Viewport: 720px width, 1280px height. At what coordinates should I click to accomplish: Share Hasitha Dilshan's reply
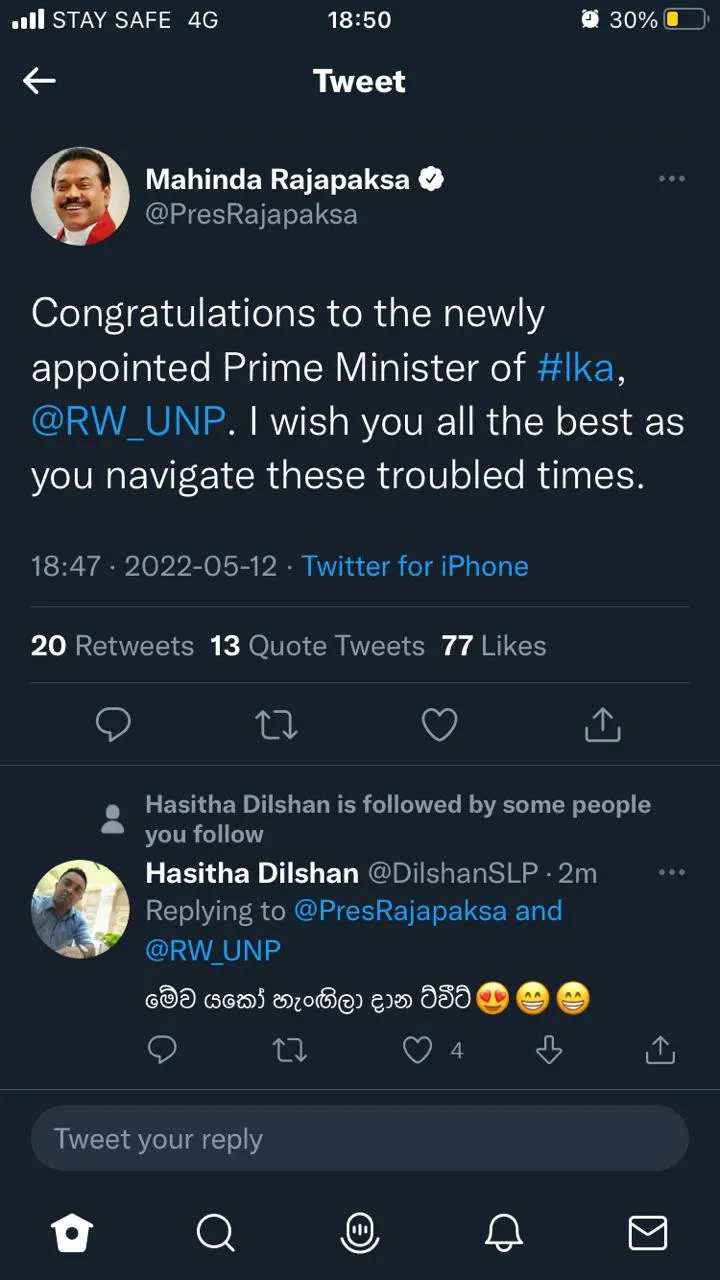pyautogui.click(x=660, y=1049)
